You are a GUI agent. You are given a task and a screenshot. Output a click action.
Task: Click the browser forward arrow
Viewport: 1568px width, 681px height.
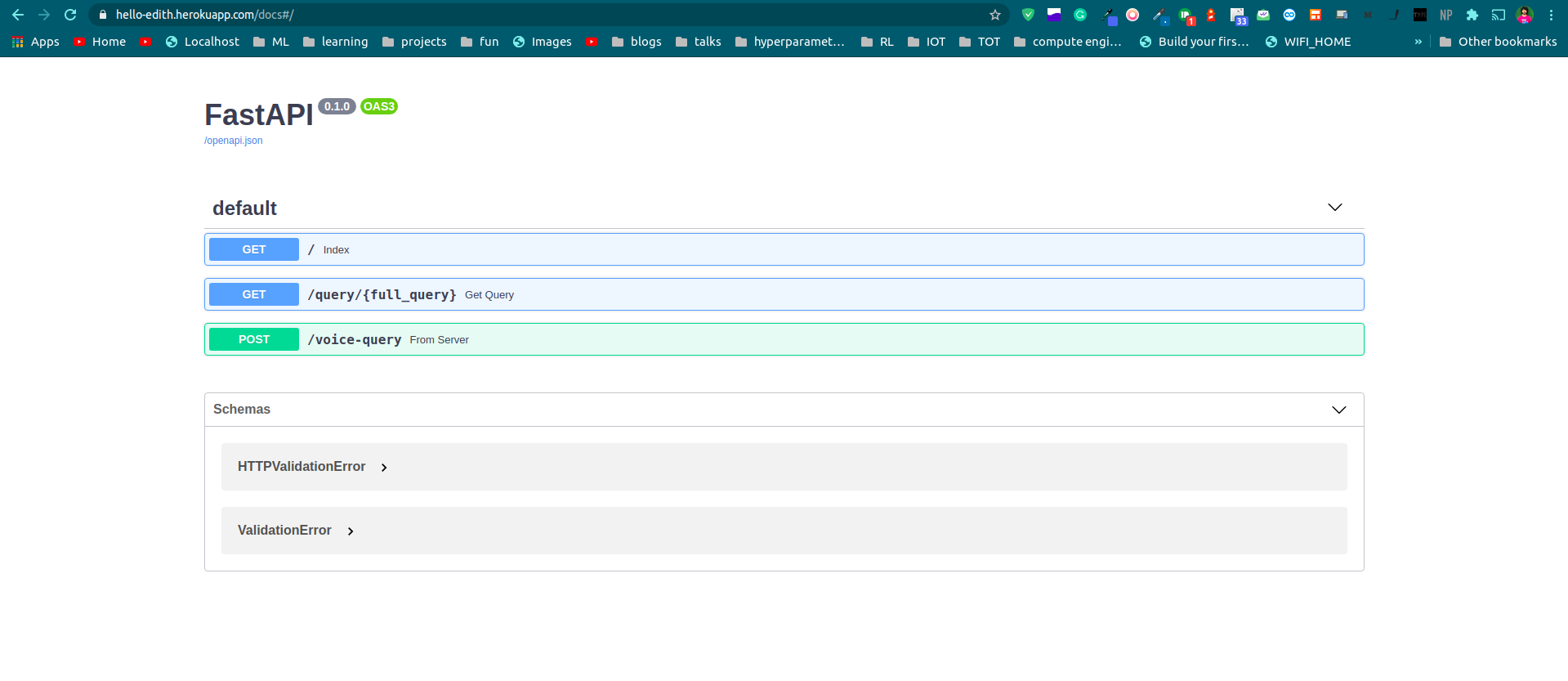[44, 15]
